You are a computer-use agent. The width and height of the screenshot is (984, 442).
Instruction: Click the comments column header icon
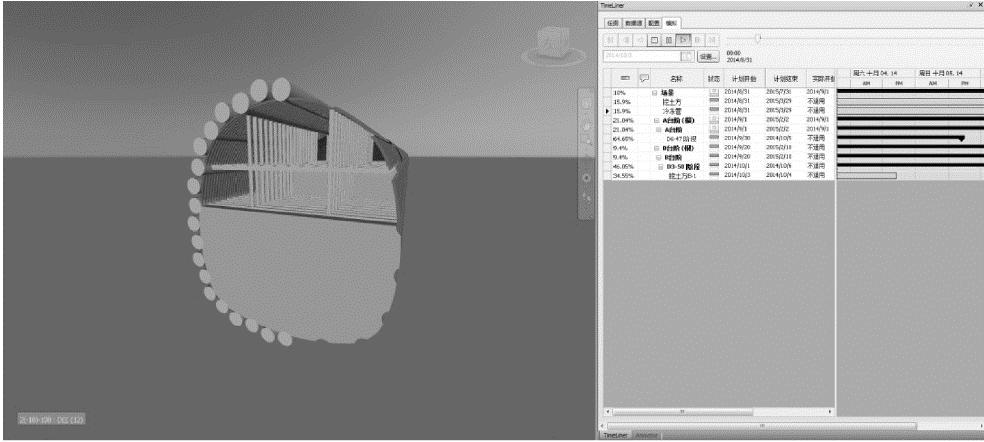[643, 78]
